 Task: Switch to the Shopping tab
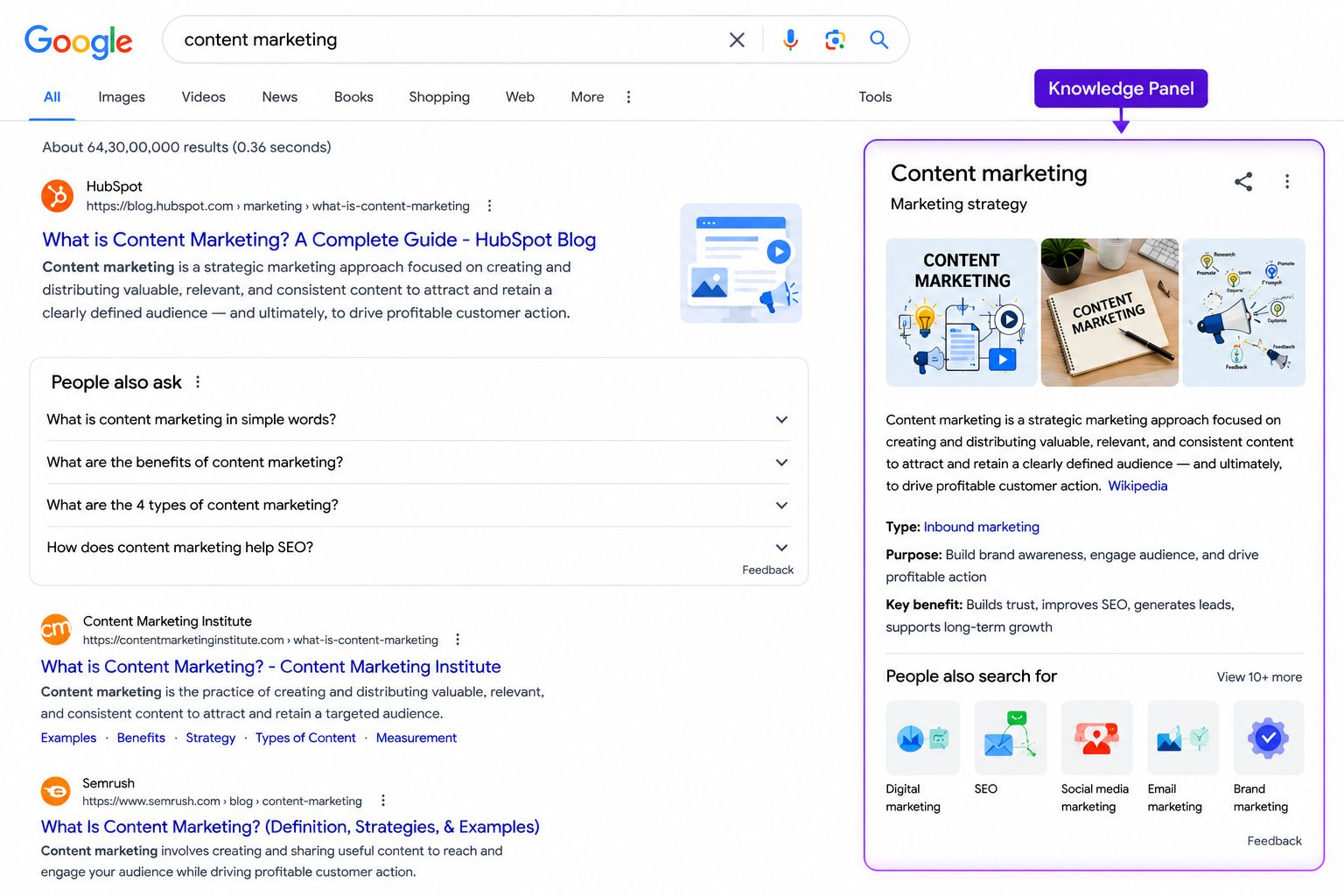pyautogui.click(x=439, y=97)
